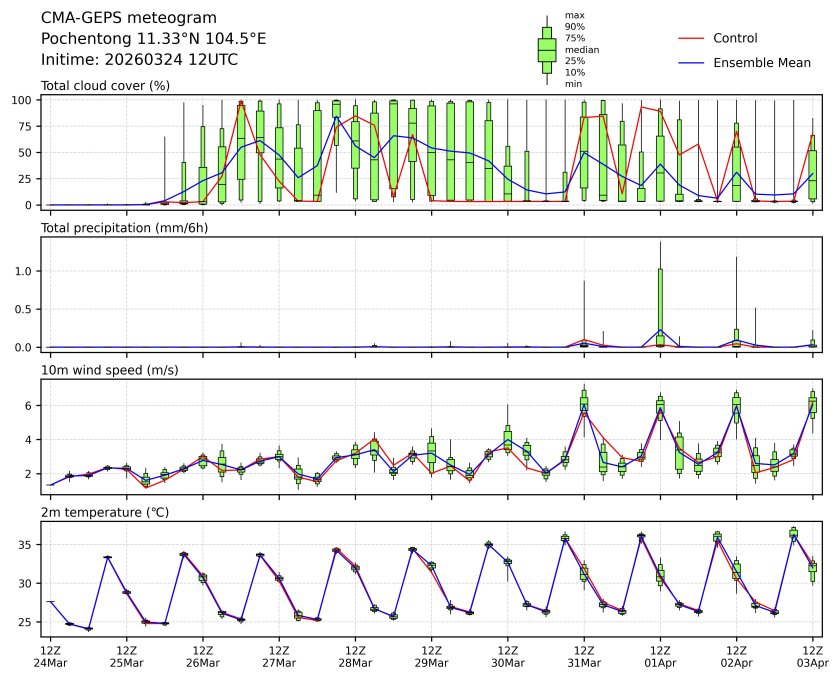Click the "Initime: 20260324 12UTC" text

point(139,59)
